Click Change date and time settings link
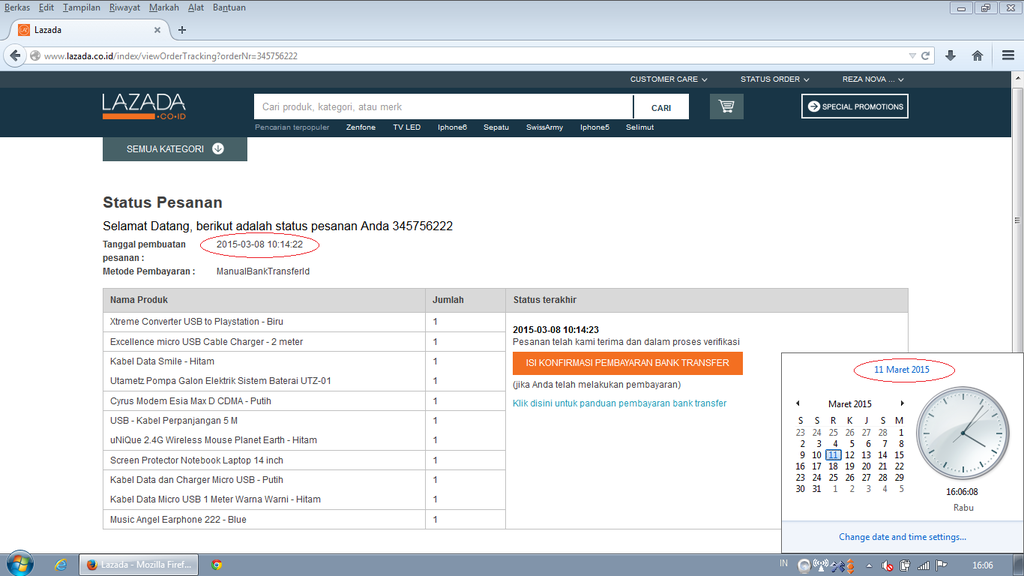Screen dimensions: 1024x576 point(903,537)
